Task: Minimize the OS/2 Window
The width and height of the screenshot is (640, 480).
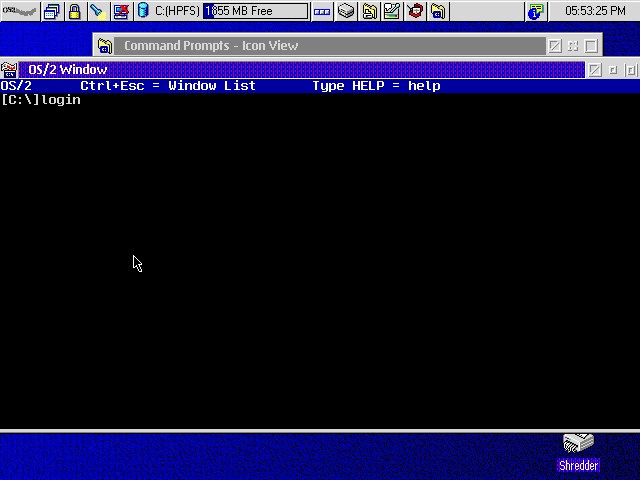Action: coord(613,70)
